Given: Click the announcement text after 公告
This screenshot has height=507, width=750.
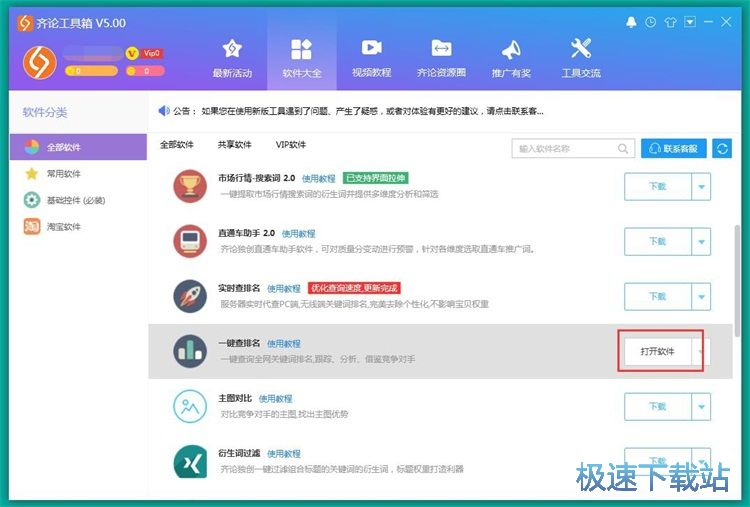Looking at the screenshot, I should pyautogui.click(x=372, y=111).
